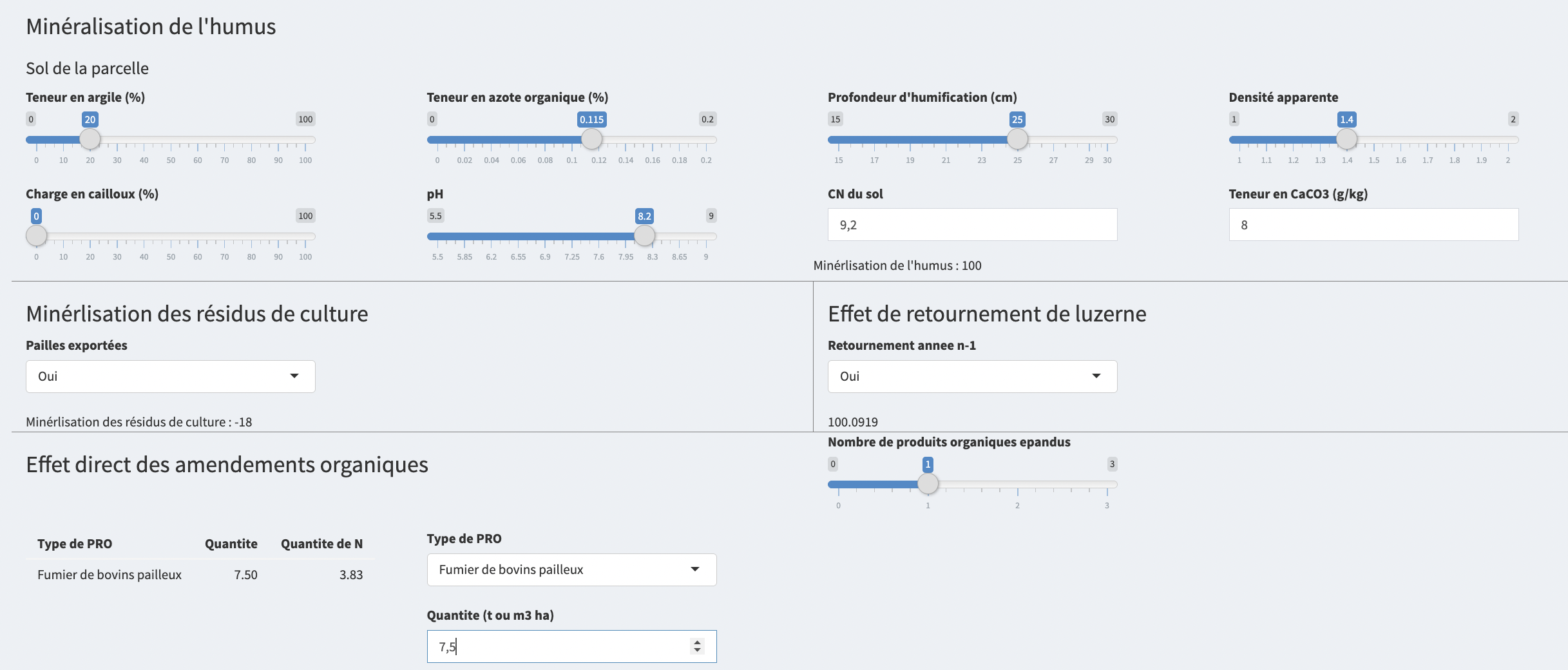Select the azote organique slider handle
Viewport: 1568px width, 670px height.
tap(591, 139)
